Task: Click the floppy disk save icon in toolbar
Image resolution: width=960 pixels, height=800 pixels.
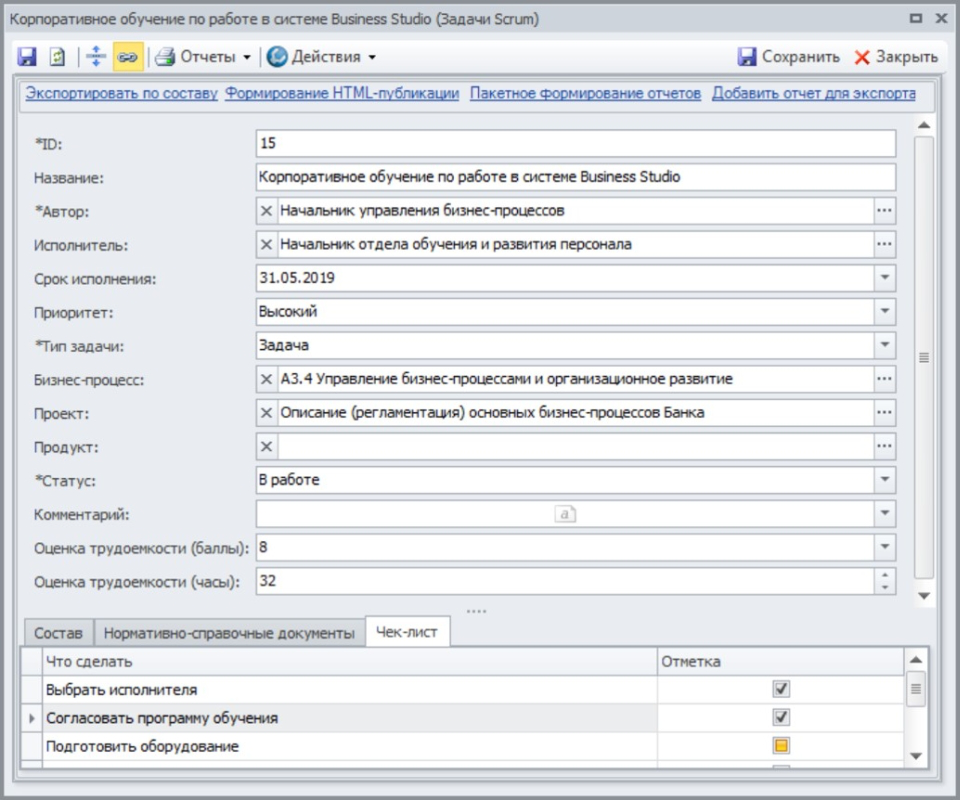Action: (x=27, y=57)
